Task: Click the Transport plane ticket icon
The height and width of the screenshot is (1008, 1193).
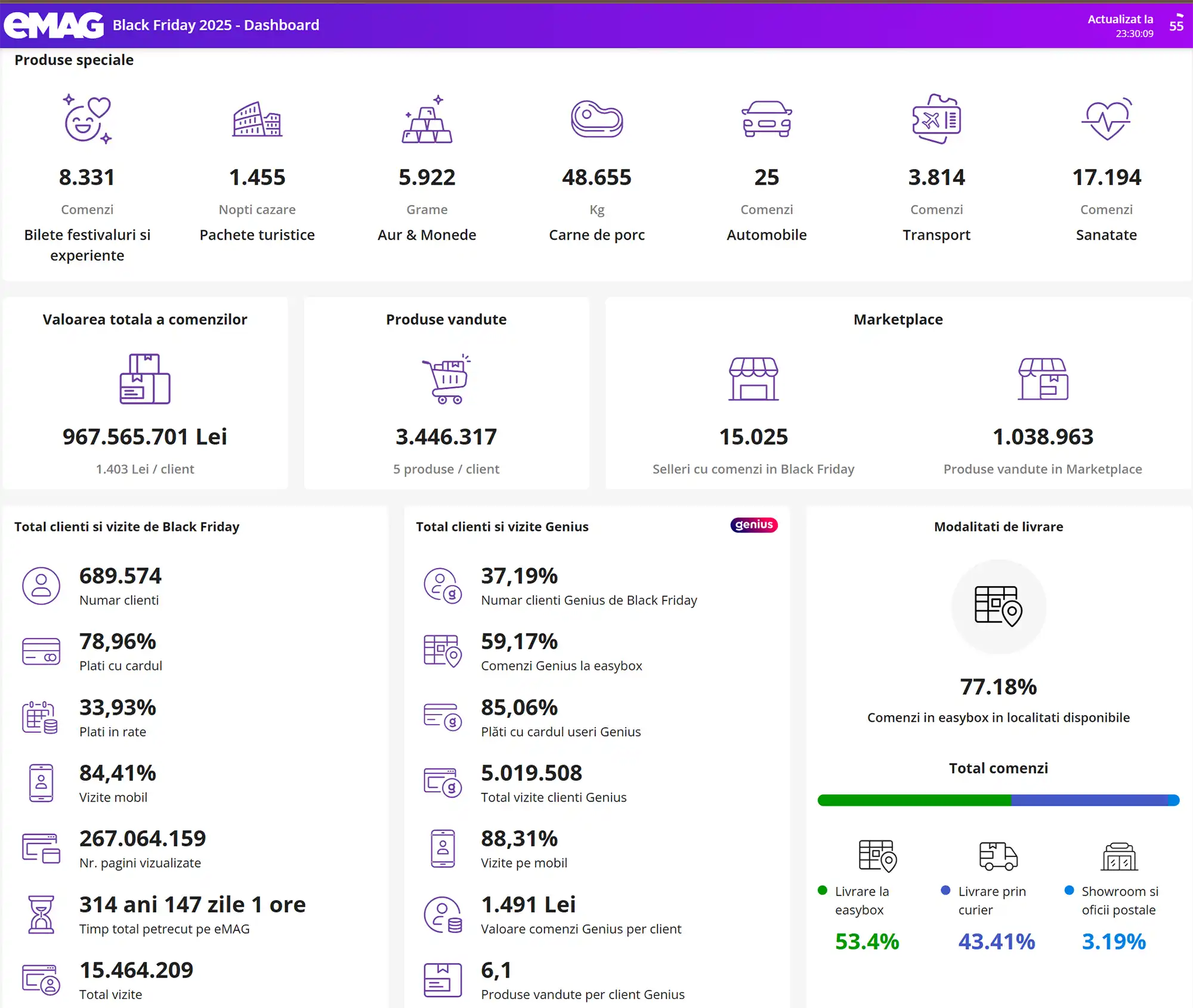Action: tap(937, 119)
